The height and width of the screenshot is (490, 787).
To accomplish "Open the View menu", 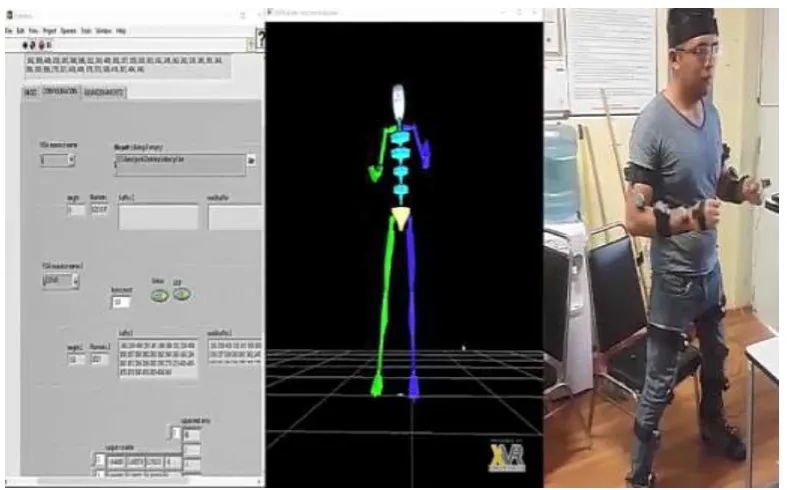I will [x=33, y=31].
